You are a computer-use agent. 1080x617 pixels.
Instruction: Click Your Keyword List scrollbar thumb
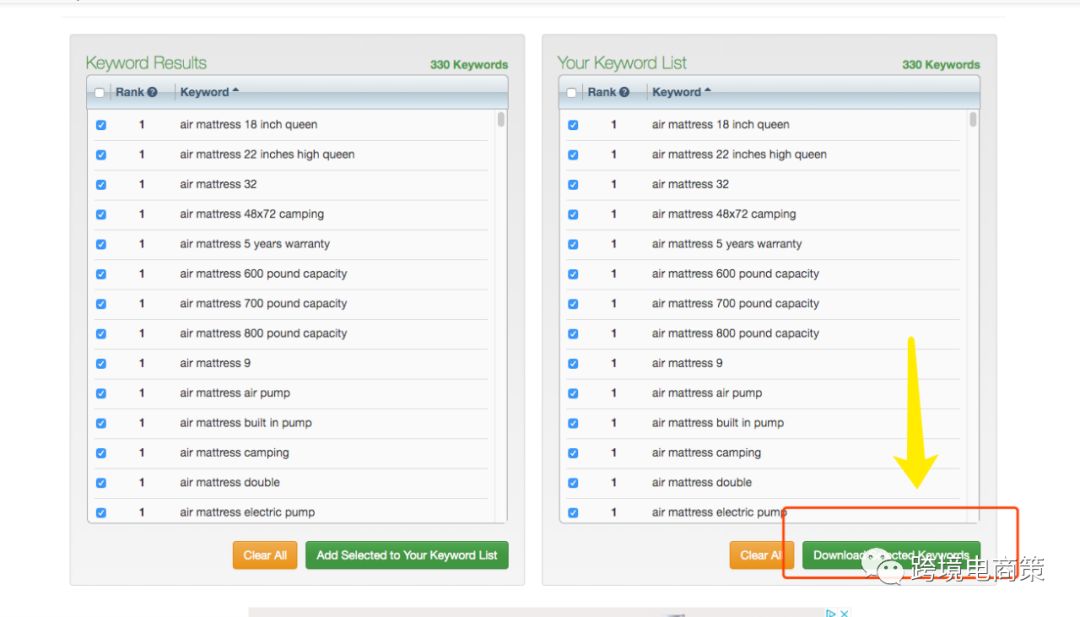click(x=973, y=120)
